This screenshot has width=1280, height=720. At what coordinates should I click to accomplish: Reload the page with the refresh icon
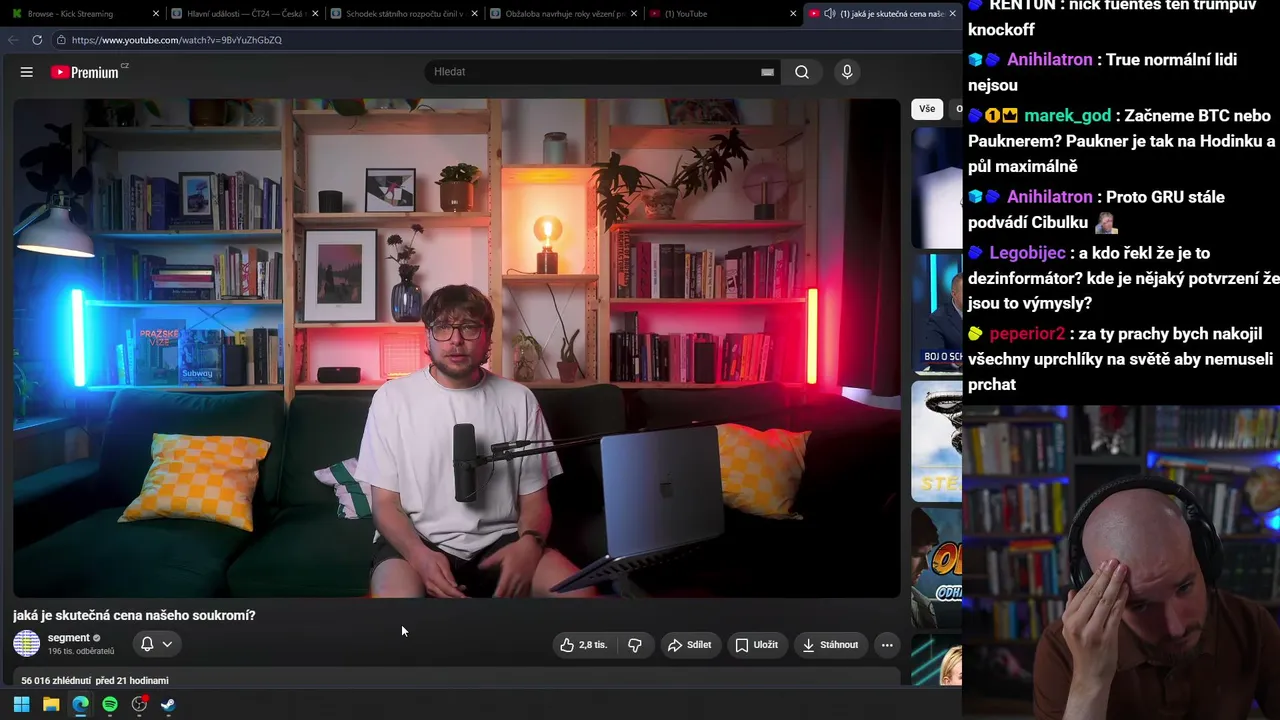pos(37,40)
